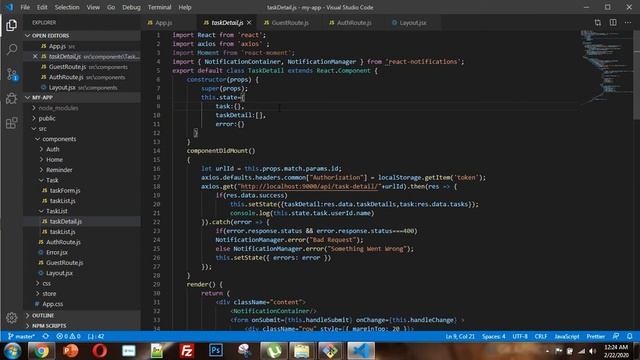640x360 pixels.
Task: Expand the public folder
Action: (47, 118)
